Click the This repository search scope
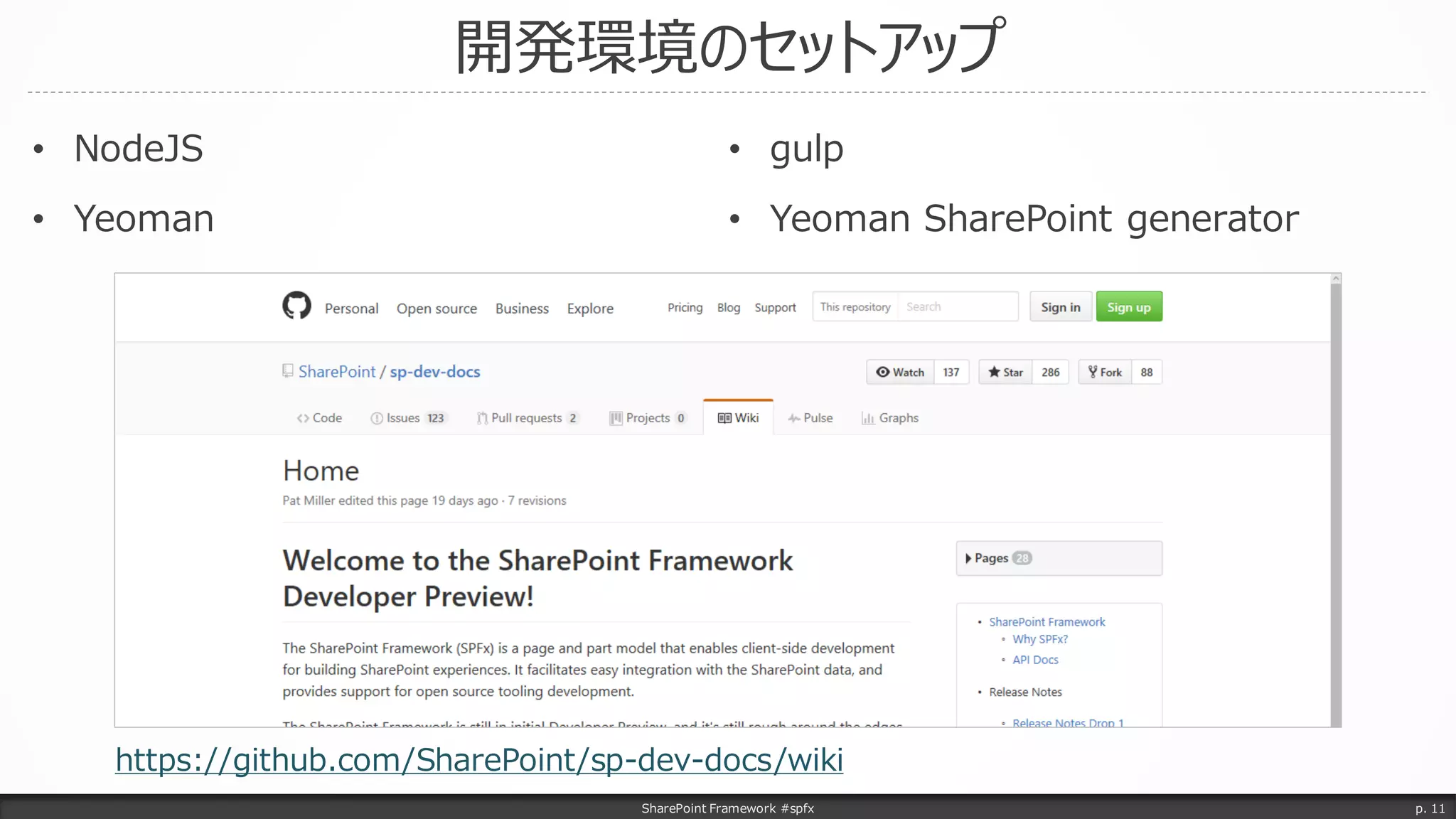This screenshot has height=819, width=1456. (855, 306)
